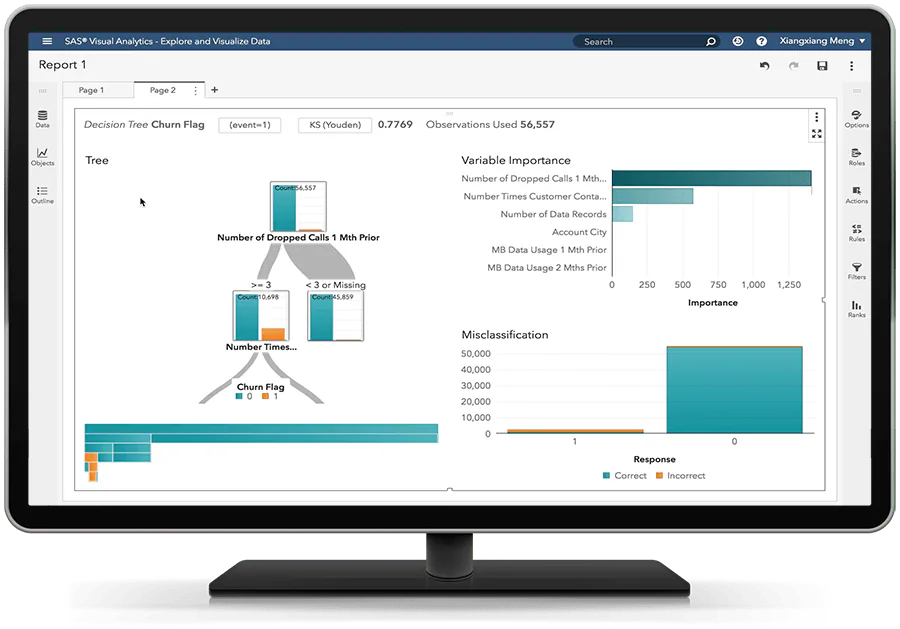Click the KS (Youden) button
Viewport: 900px width, 629px height.
(335, 125)
